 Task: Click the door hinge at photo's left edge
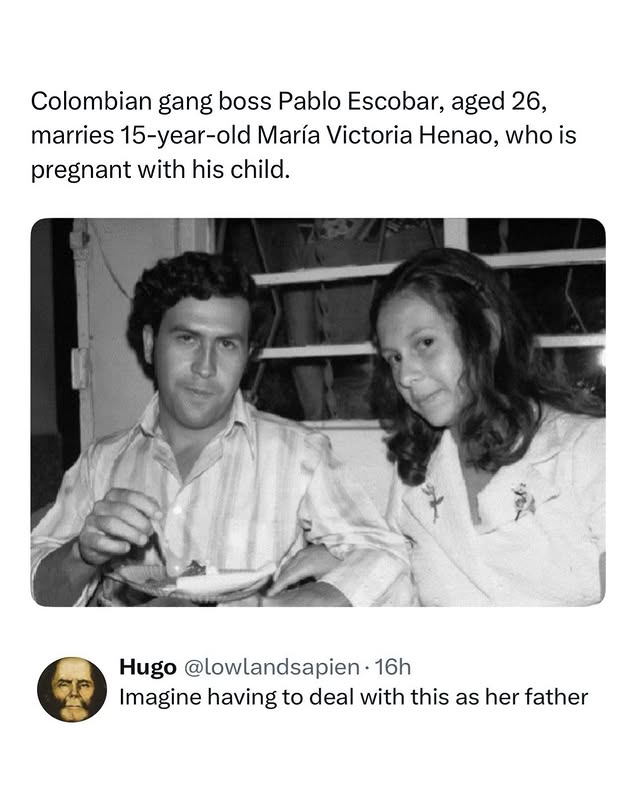click(79, 368)
